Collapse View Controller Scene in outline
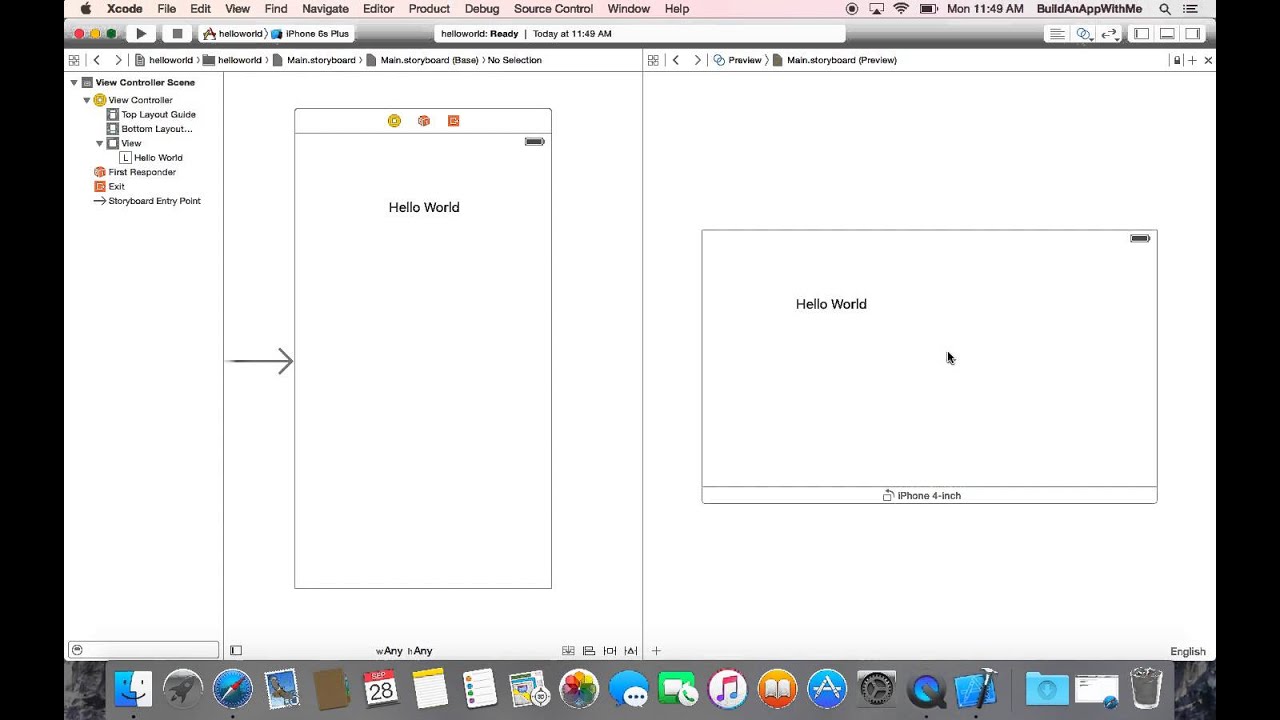 (x=74, y=83)
